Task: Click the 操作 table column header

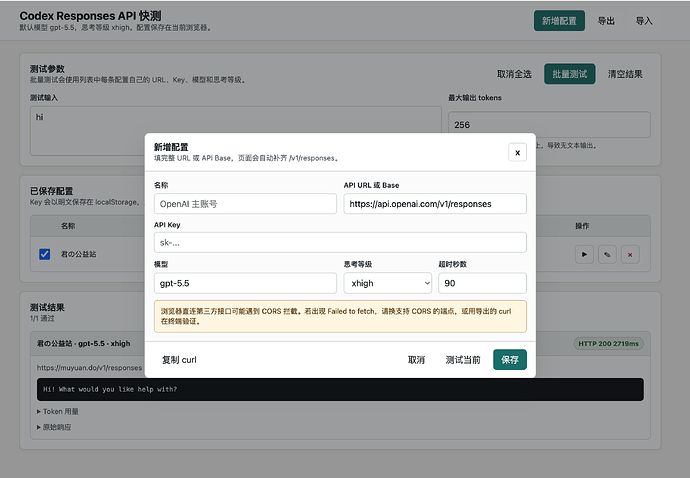Action: tap(582, 226)
